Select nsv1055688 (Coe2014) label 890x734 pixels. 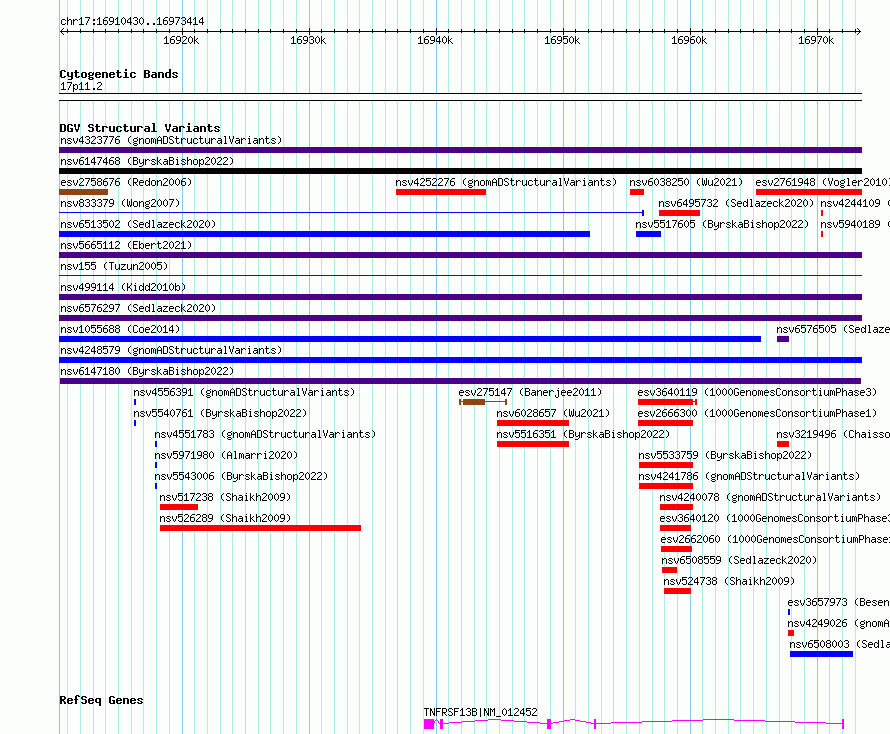[120, 329]
